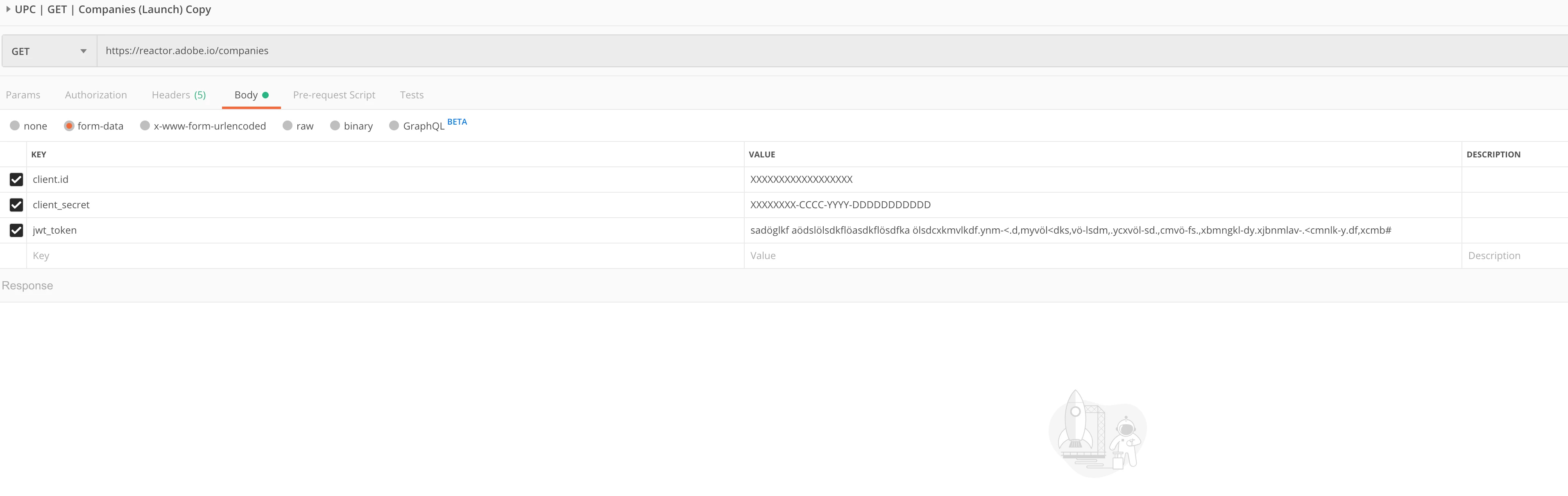Toggle the jwt_token row checkbox
1568x496 pixels.
click(x=16, y=230)
